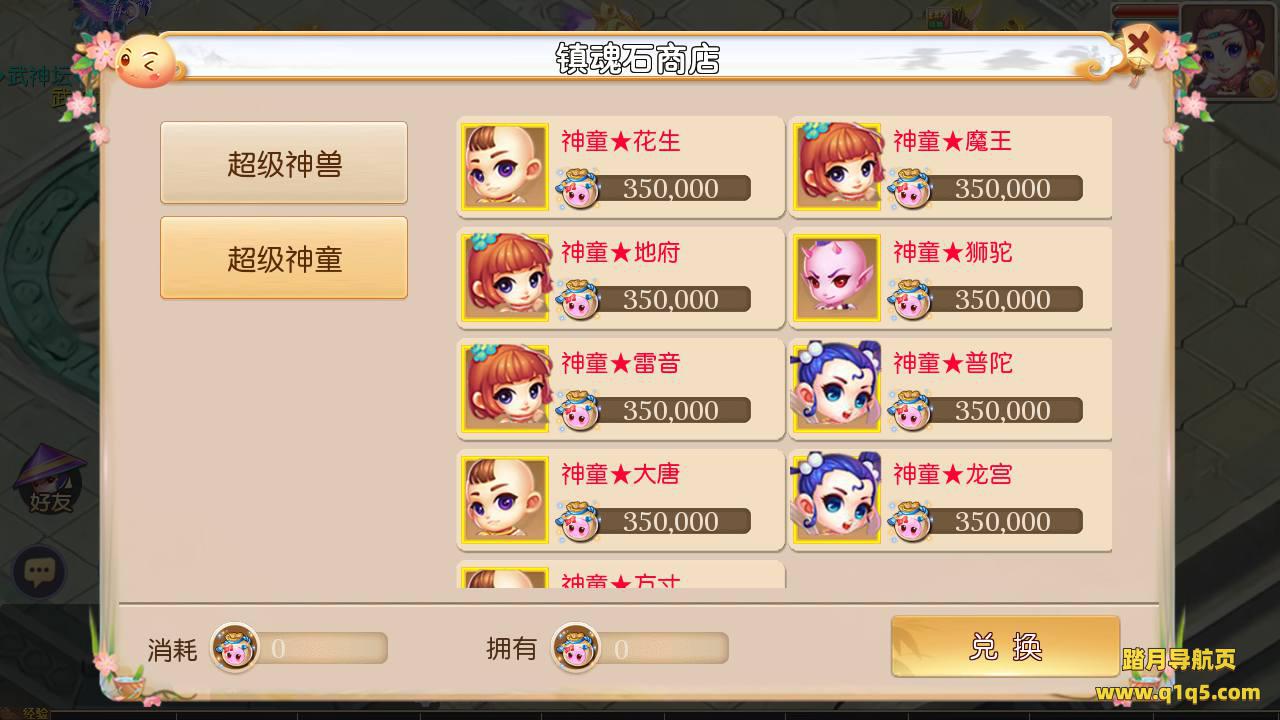Select the 神童★魔王 avatar icon
1280x720 pixels.
(837, 166)
